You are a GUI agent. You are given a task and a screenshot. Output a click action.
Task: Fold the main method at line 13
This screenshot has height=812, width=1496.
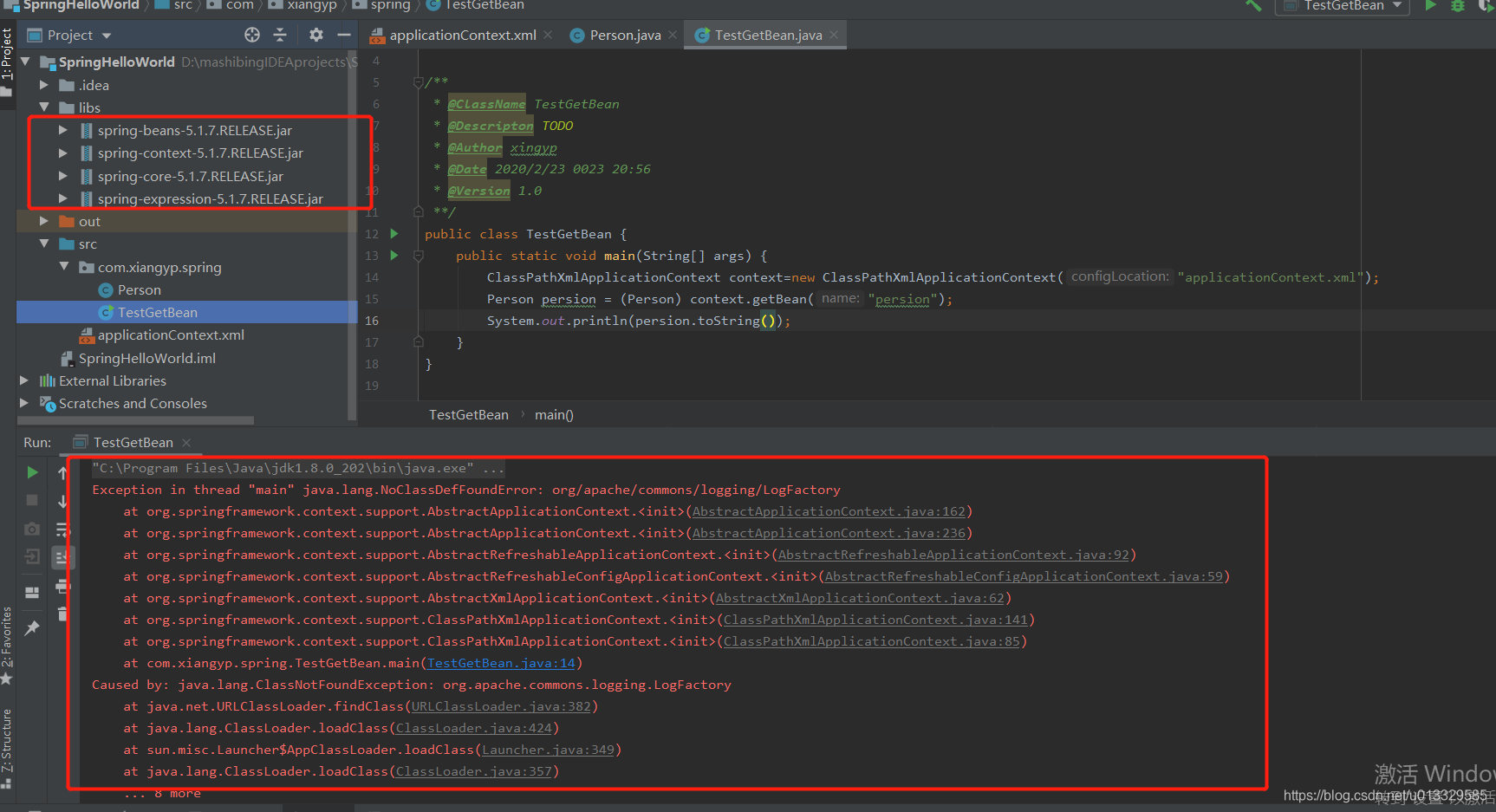click(418, 256)
